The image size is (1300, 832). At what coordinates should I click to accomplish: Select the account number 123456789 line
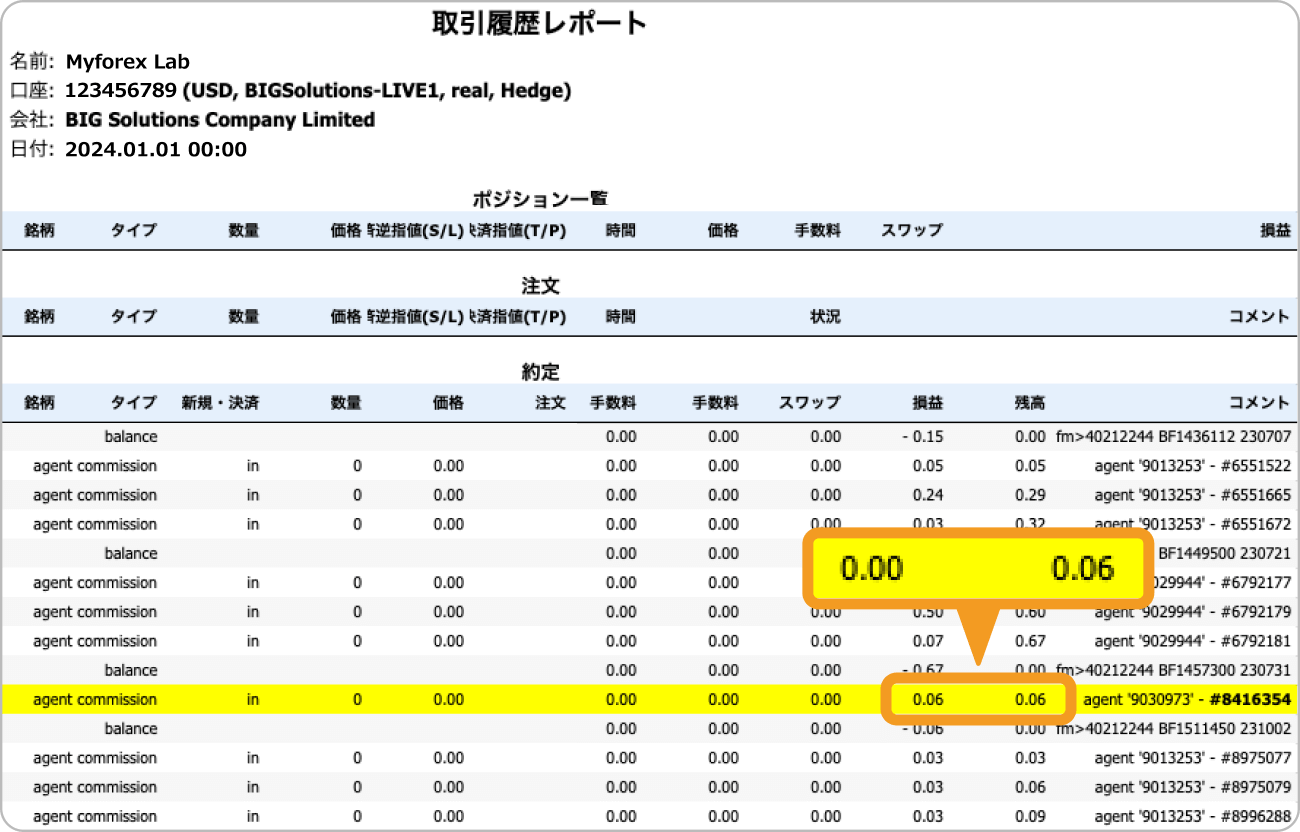click(318, 91)
